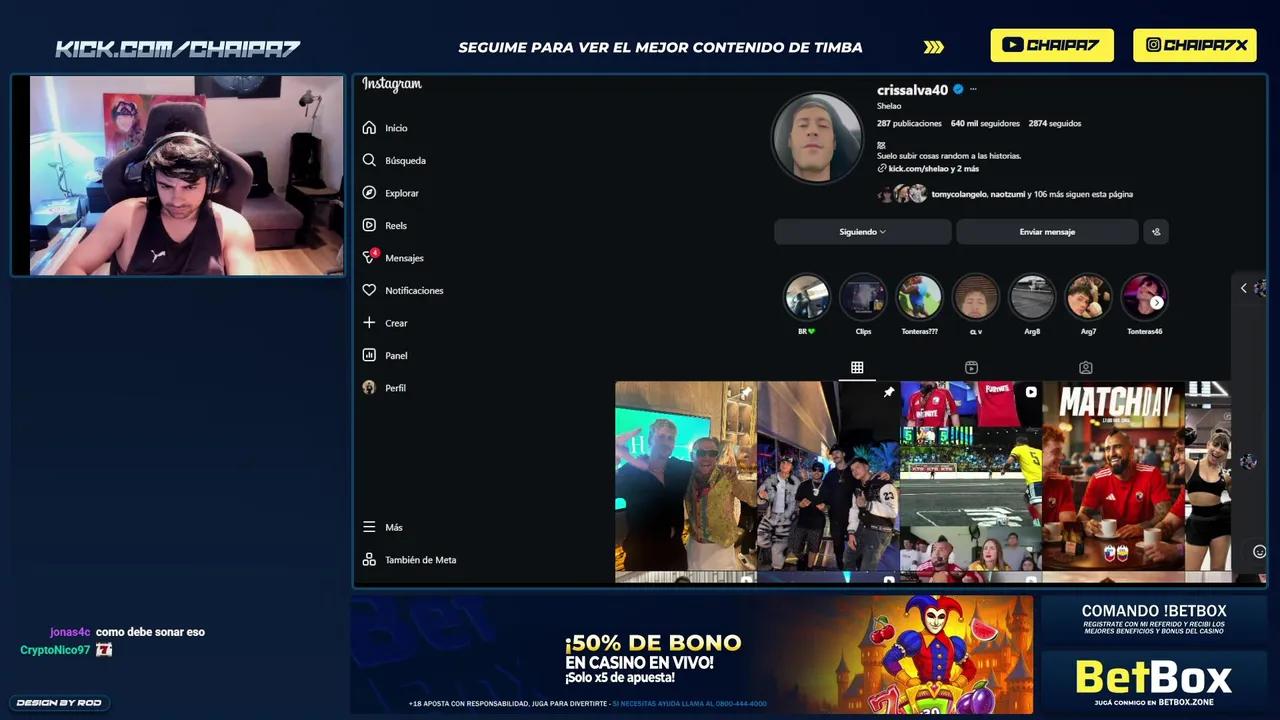This screenshot has width=1280, height=720.
Task: Open the crissalva40 profile picture
Action: coord(817,138)
